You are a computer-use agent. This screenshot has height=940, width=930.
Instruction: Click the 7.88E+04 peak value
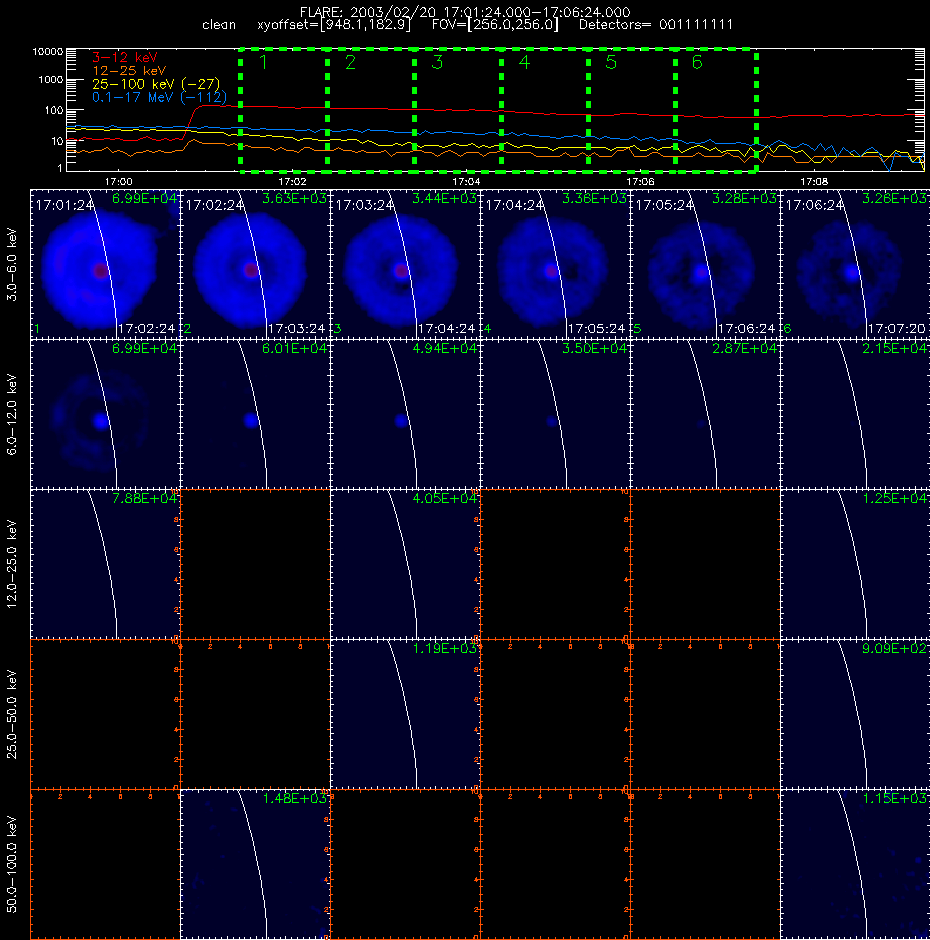pyautogui.click(x=144, y=498)
